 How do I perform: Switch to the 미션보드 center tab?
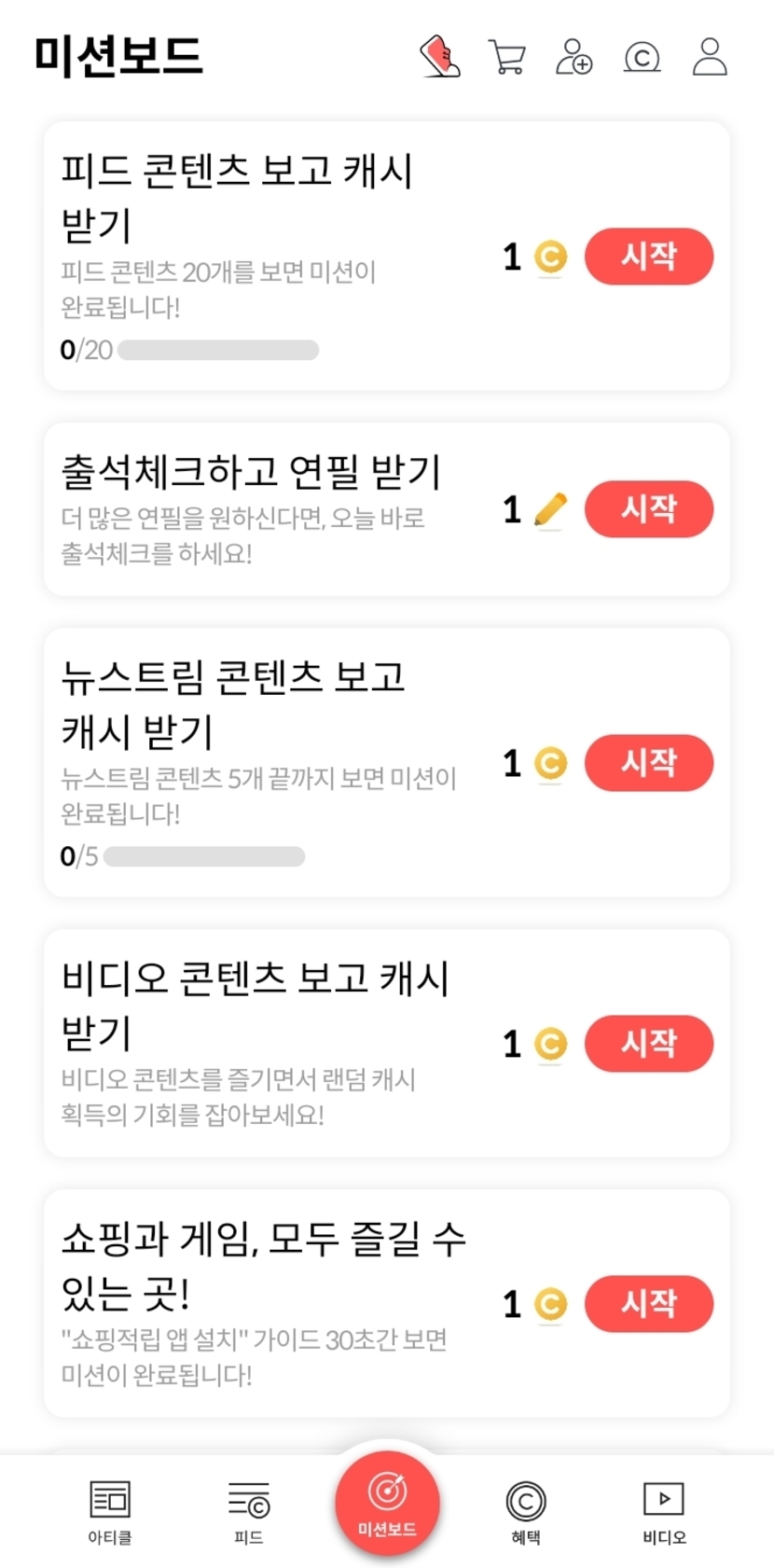click(x=387, y=1503)
